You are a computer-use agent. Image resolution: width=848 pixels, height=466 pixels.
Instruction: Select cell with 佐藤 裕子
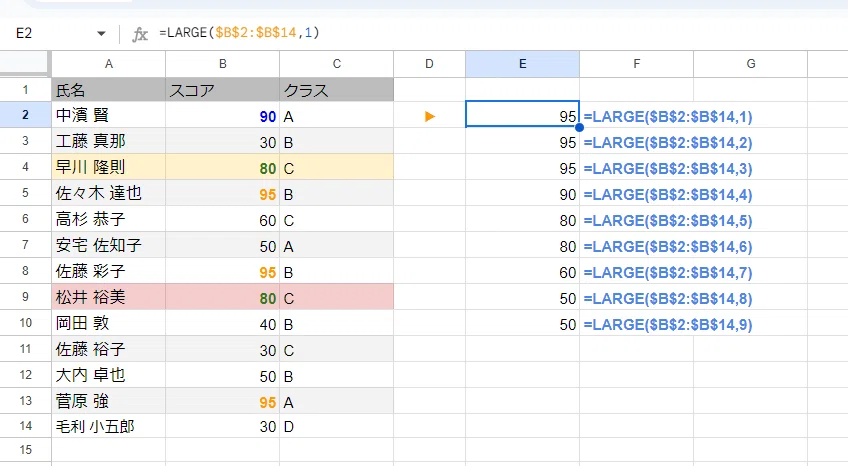[x=109, y=349]
